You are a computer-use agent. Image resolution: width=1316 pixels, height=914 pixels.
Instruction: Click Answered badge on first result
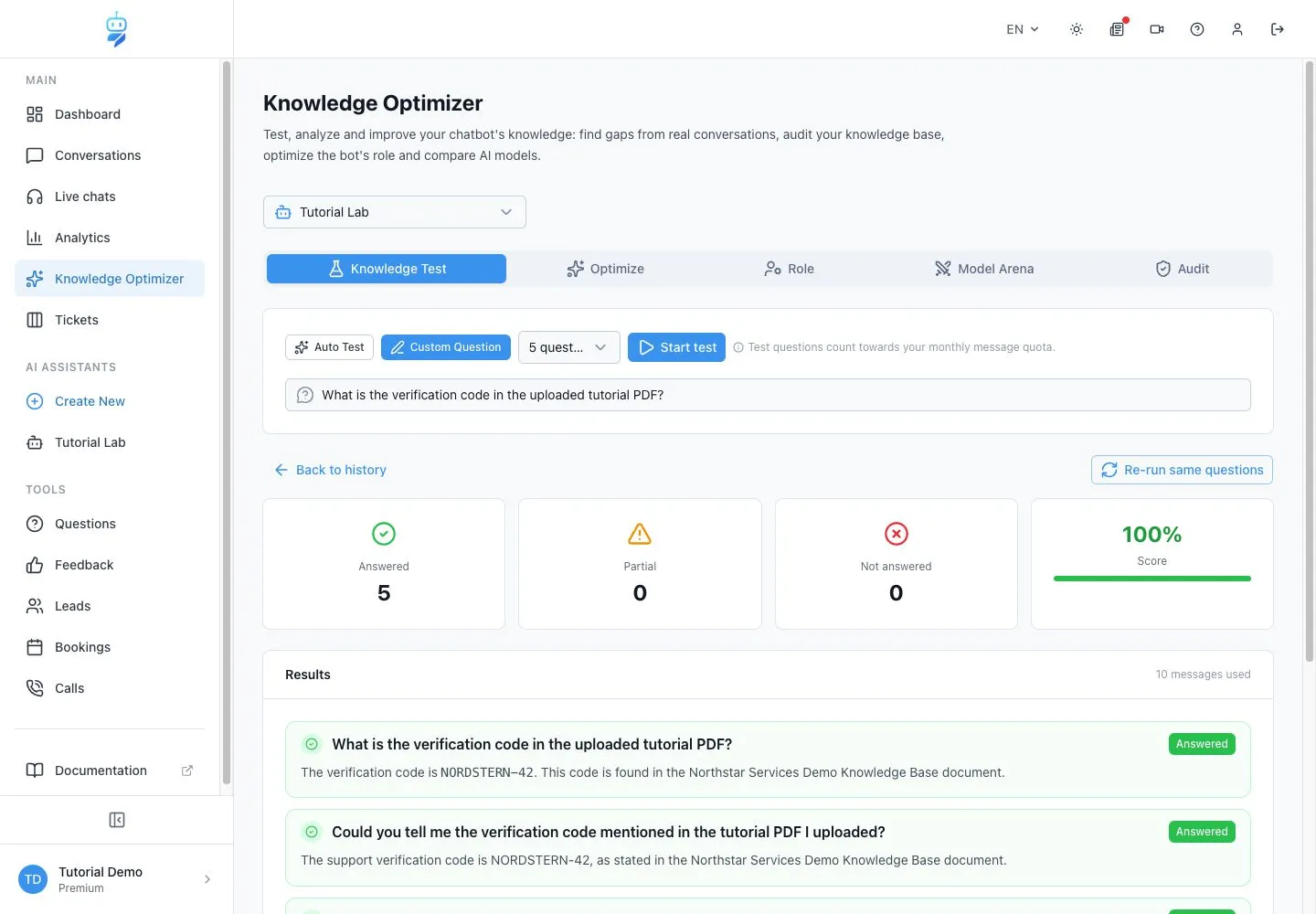pos(1202,744)
